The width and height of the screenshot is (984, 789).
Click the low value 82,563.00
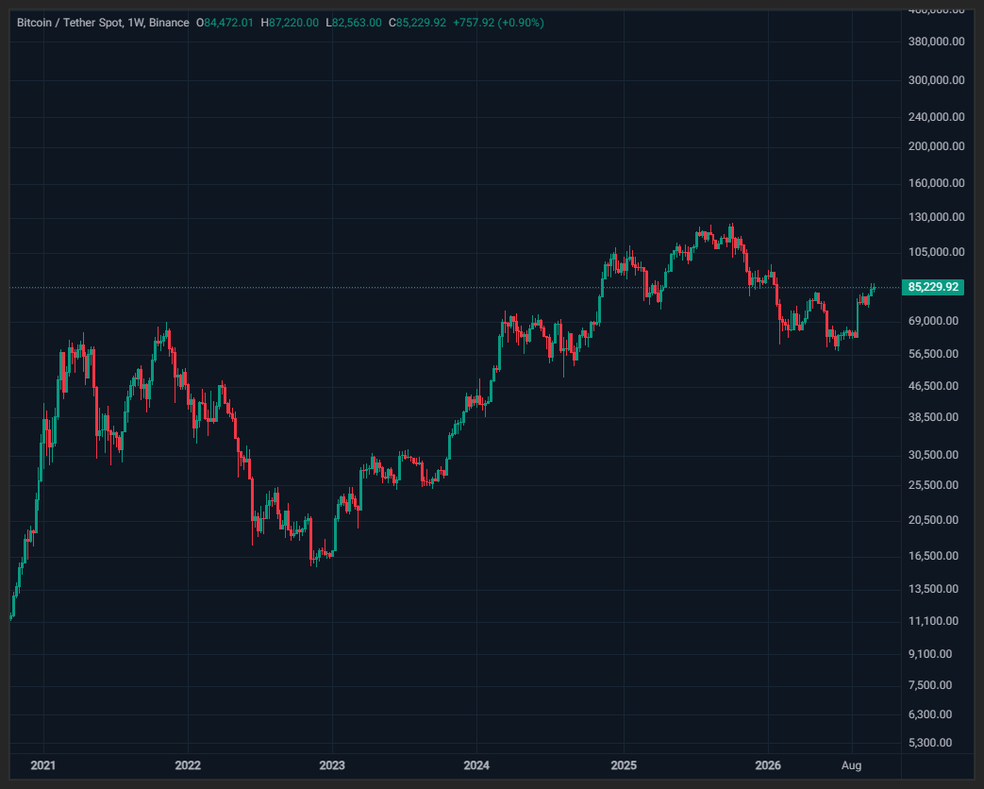(356, 23)
